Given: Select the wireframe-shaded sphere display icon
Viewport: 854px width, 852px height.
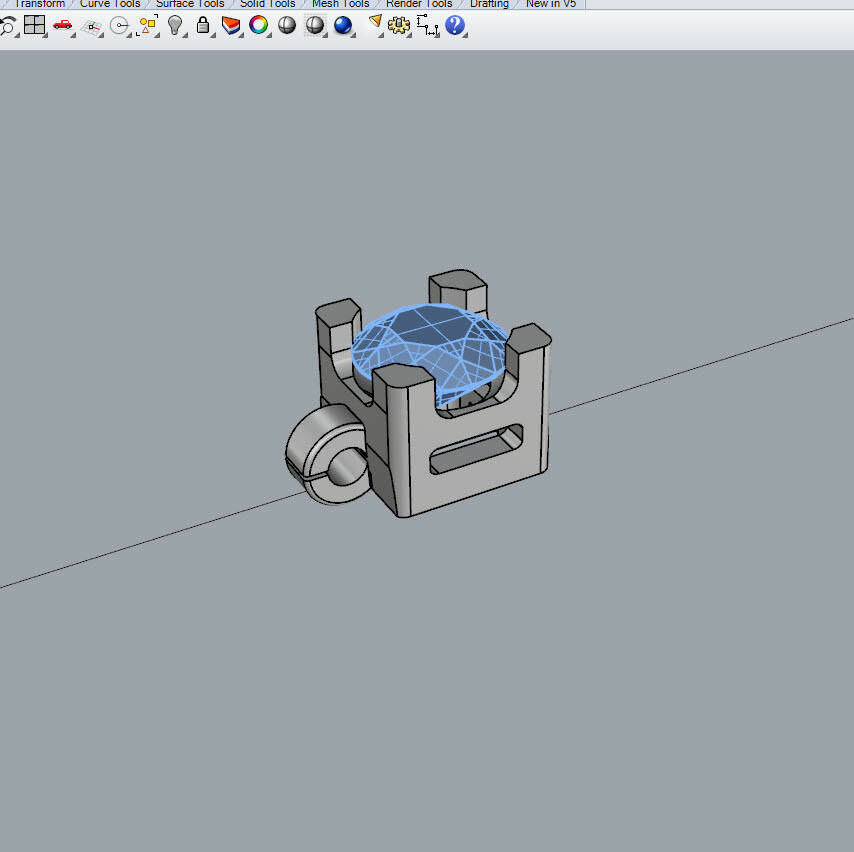Looking at the screenshot, I should pos(315,25).
